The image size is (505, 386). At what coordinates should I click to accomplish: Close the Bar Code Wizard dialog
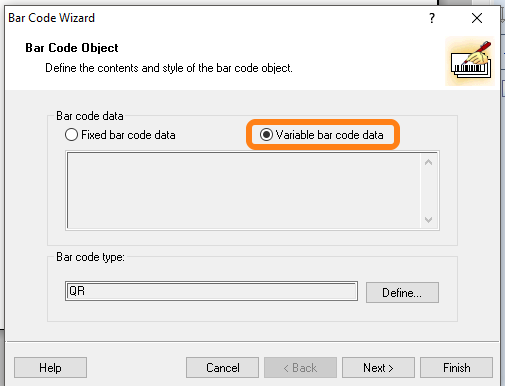click(477, 18)
